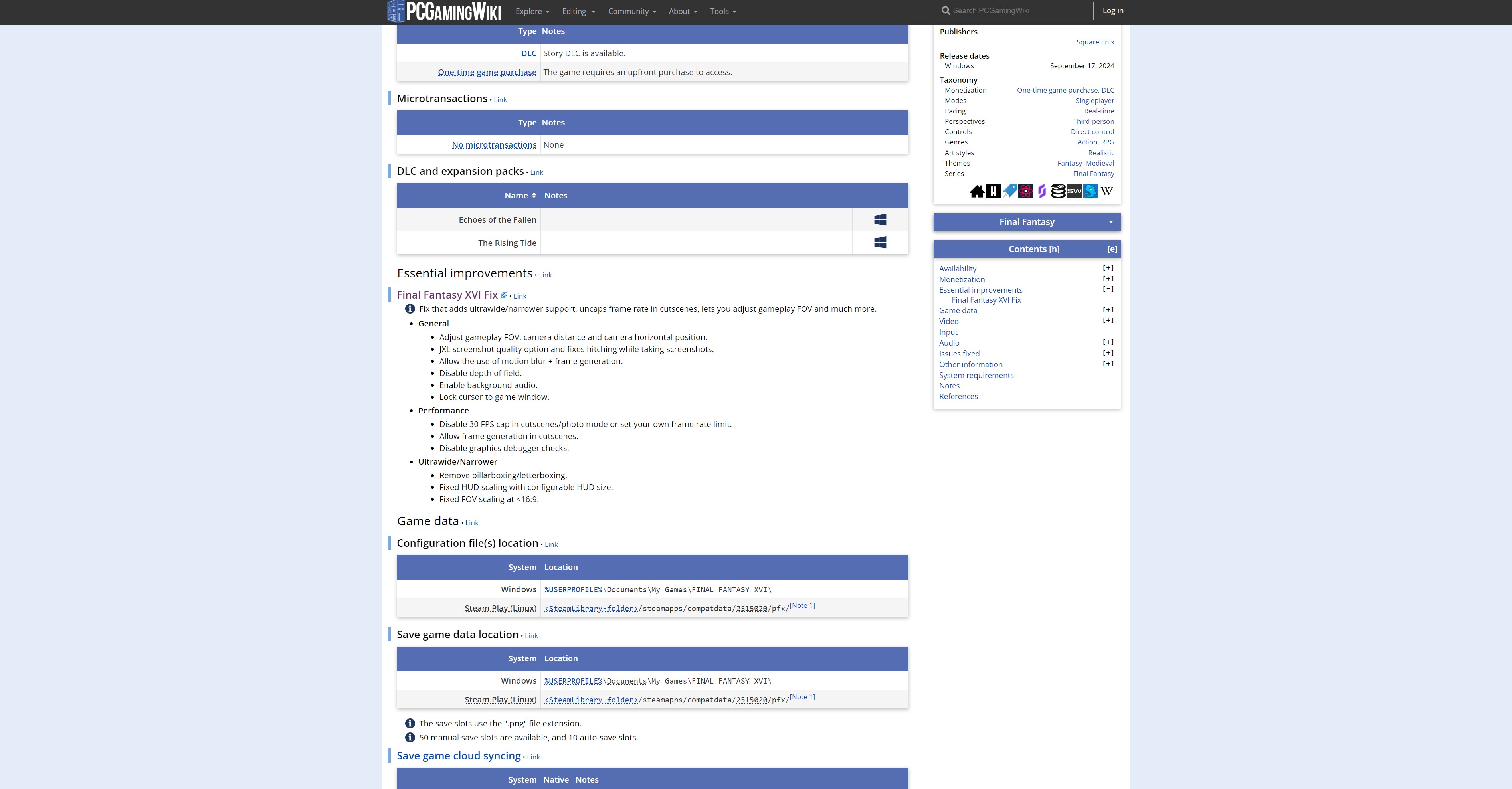Click Windows icon in The Rising Tide row
Image resolution: width=1512 pixels, height=789 pixels.
pos(880,243)
